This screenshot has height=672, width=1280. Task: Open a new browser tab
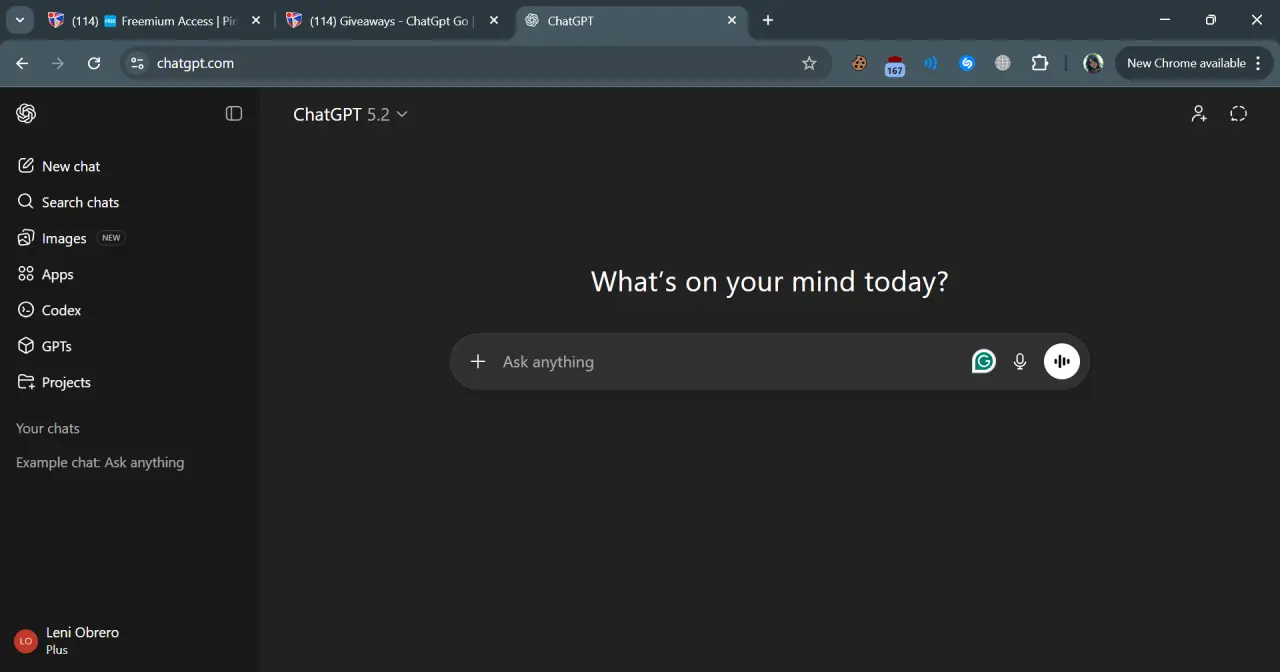[x=768, y=20]
